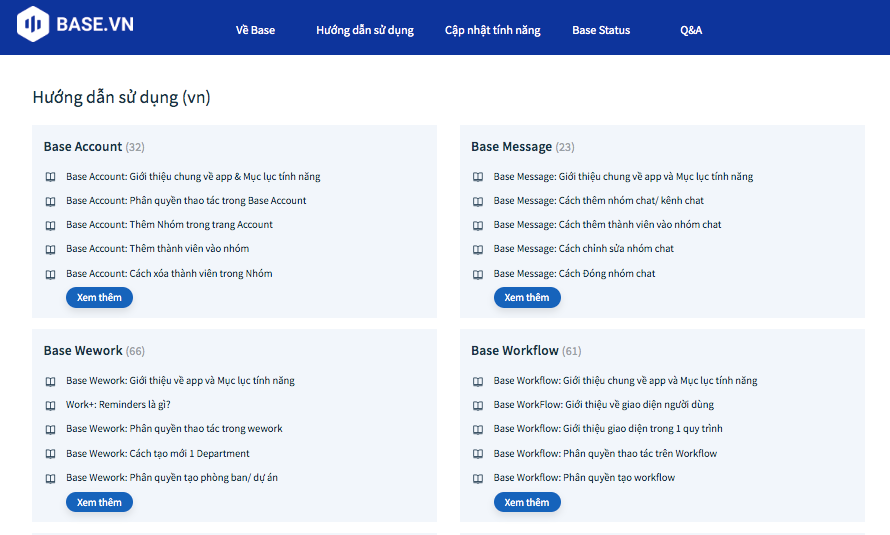
Task: Click book icon beside Work+: Reminders là gì?
Action: pyautogui.click(x=51, y=405)
